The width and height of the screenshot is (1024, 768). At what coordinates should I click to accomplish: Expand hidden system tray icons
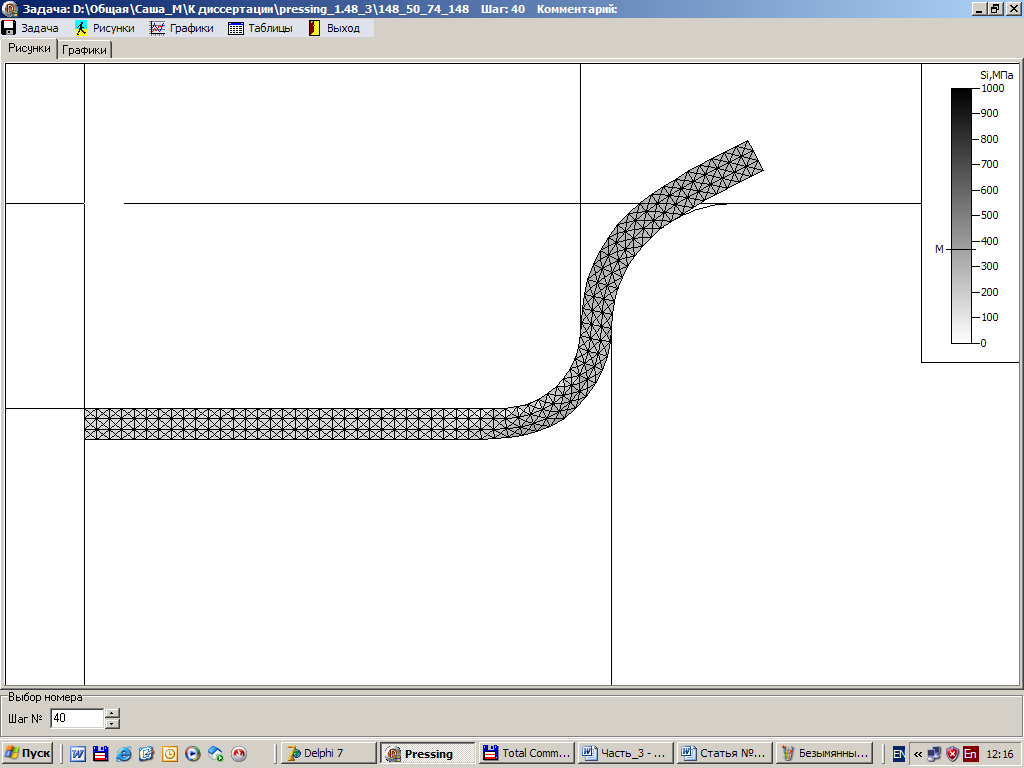click(x=917, y=754)
